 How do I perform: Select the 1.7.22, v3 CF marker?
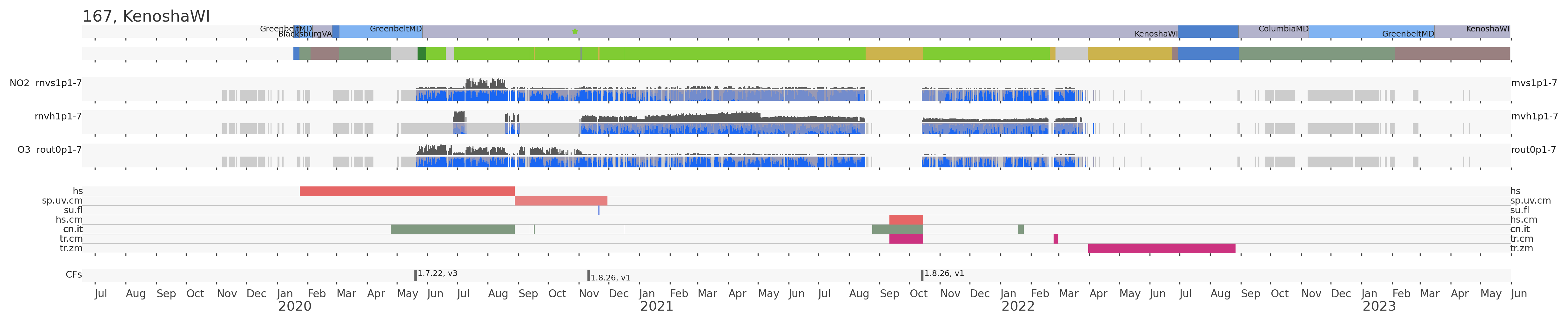(x=416, y=275)
